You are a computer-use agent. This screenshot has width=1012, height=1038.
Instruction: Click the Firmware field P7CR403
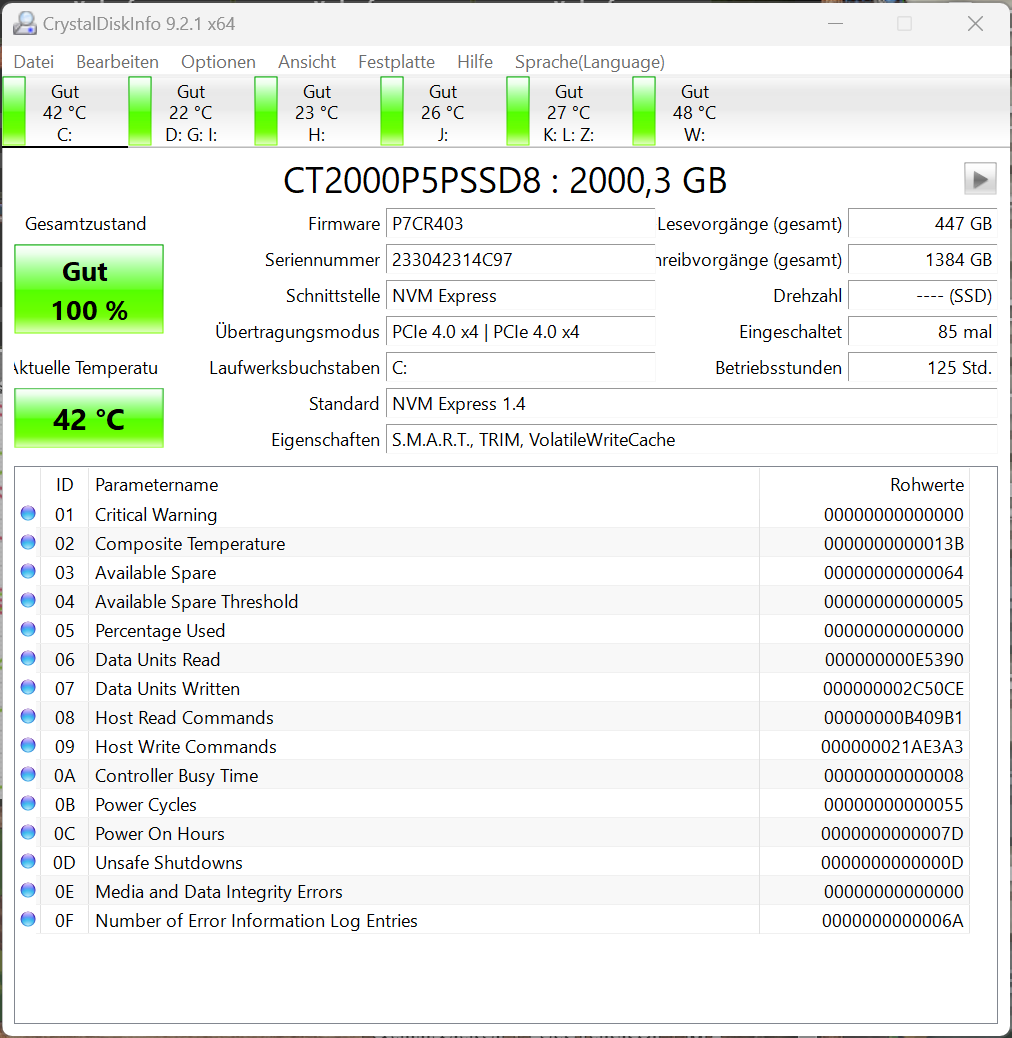pos(520,224)
